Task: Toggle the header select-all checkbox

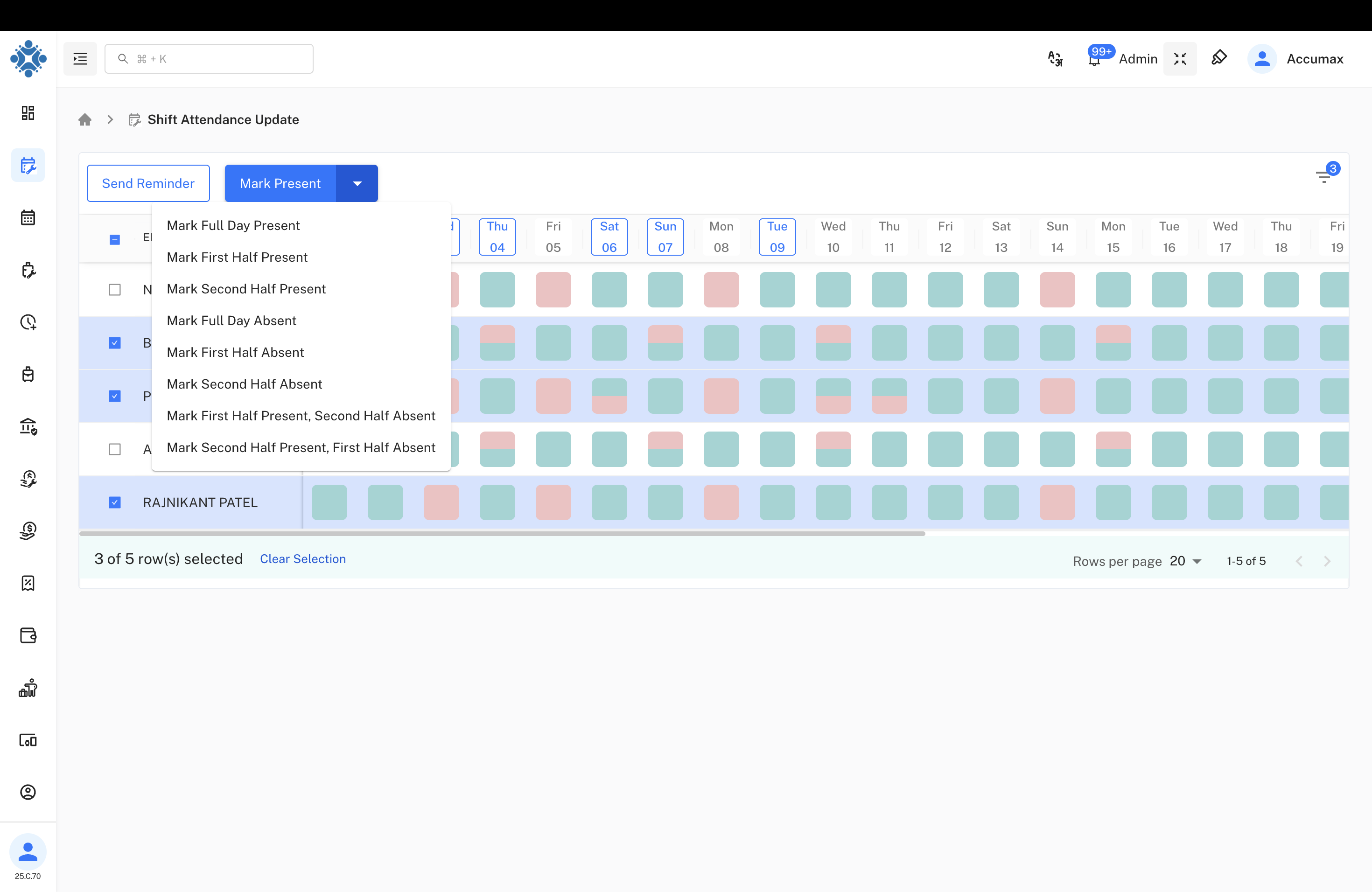Action: click(115, 239)
